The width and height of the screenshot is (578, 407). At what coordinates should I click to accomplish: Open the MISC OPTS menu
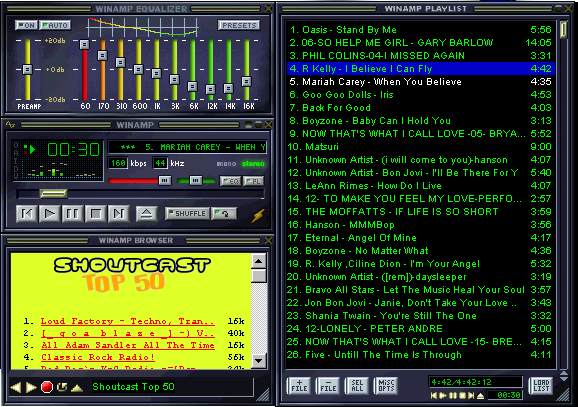pyautogui.click(x=386, y=386)
